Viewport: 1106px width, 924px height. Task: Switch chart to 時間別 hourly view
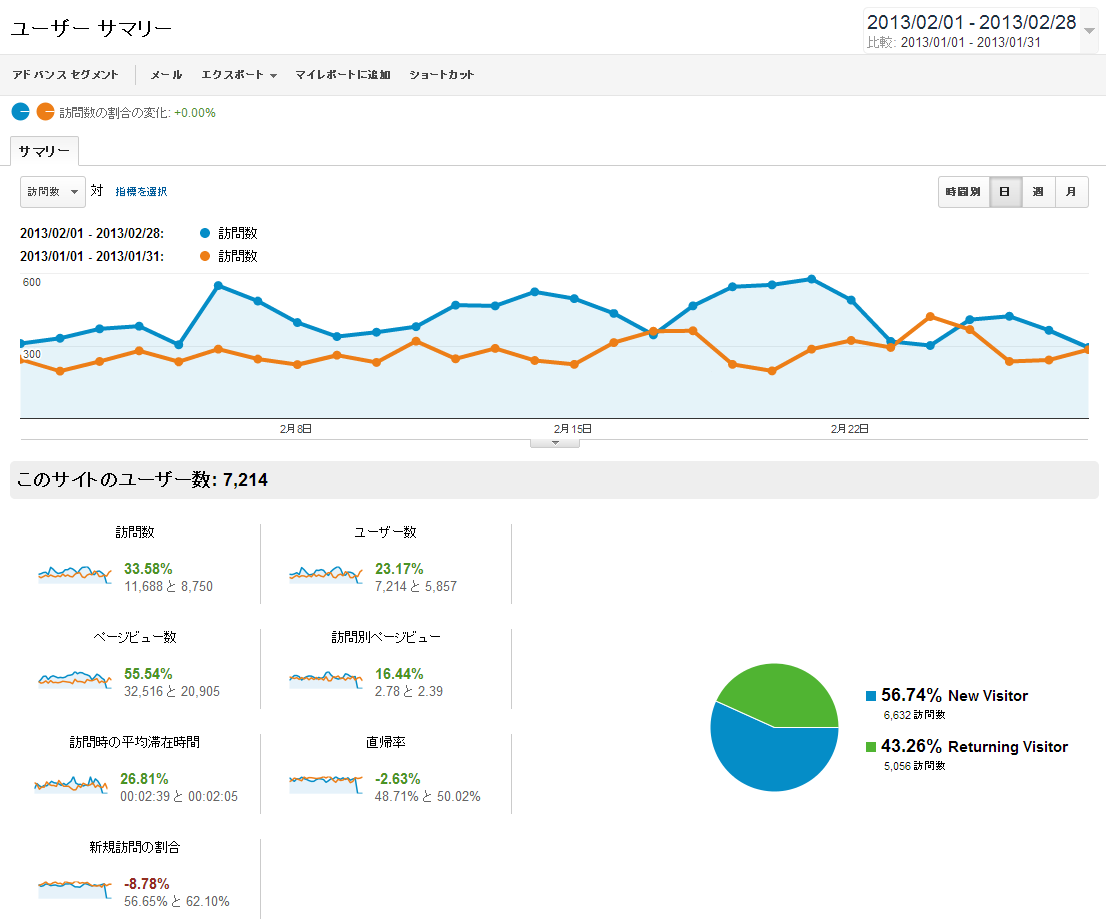(963, 192)
